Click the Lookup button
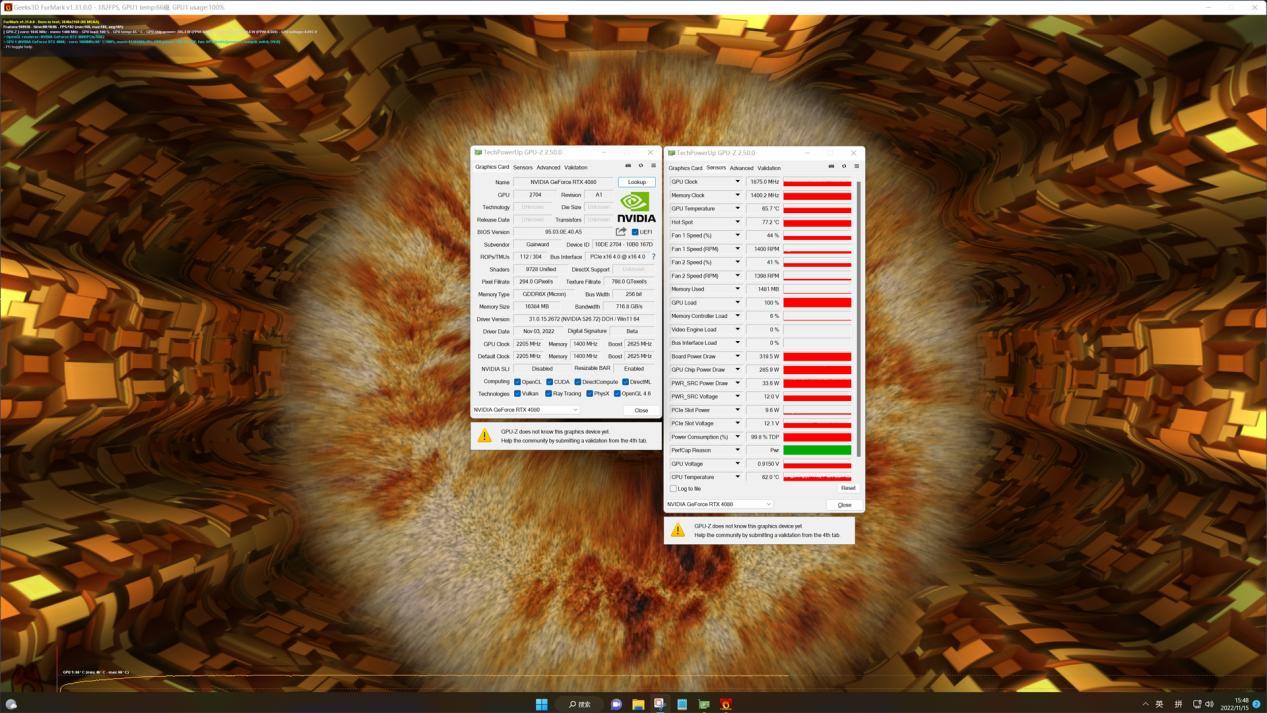This screenshot has width=1267, height=713. 635,182
